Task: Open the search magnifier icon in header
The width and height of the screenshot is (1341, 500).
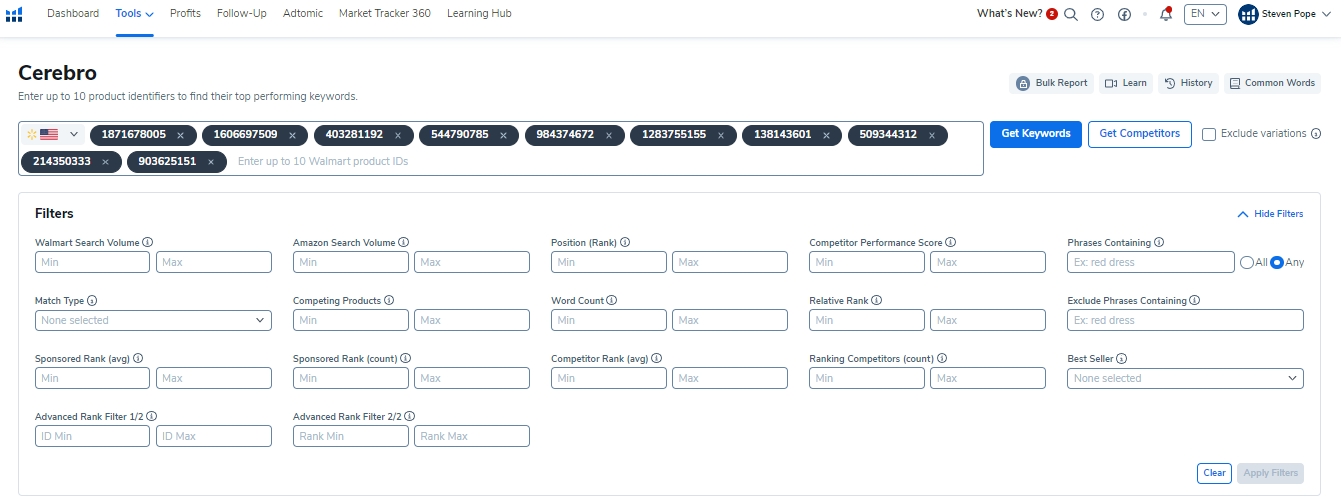Action: click(x=1071, y=14)
